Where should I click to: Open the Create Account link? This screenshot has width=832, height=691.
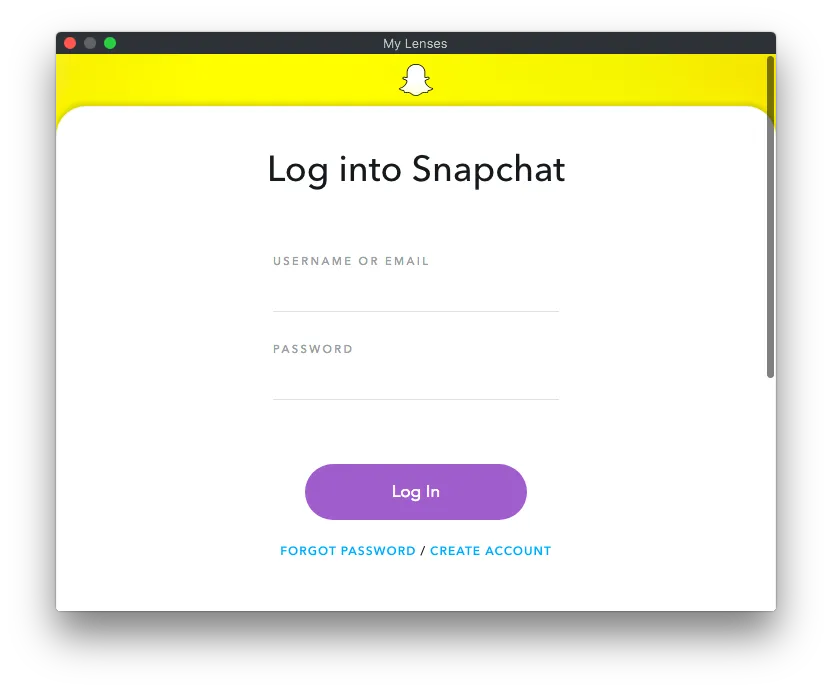[x=490, y=551]
